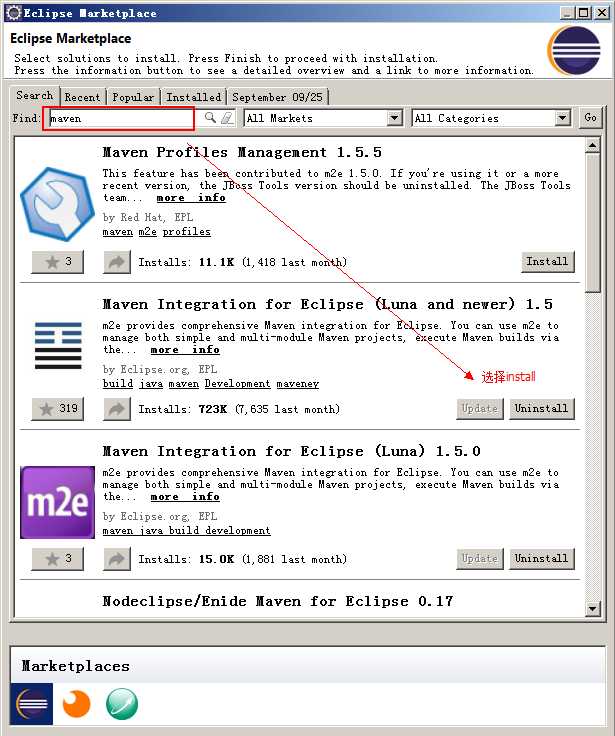Image resolution: width=615 pixels, height=736 pixels.
Task: Uninstall Maven Integration (Luna and newer) 1.5
Action: pos(542,408)
